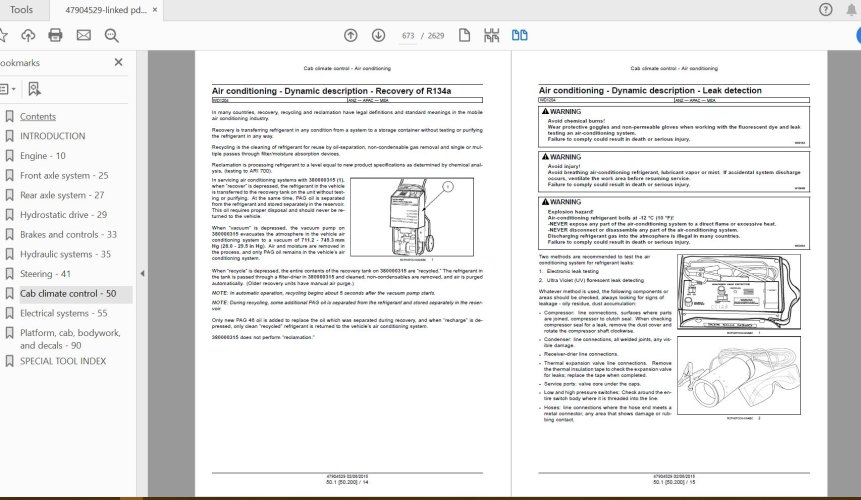
Task: Open the fit page scrolling mode icon
Action: pyautogui.click(x=491, y=36)
